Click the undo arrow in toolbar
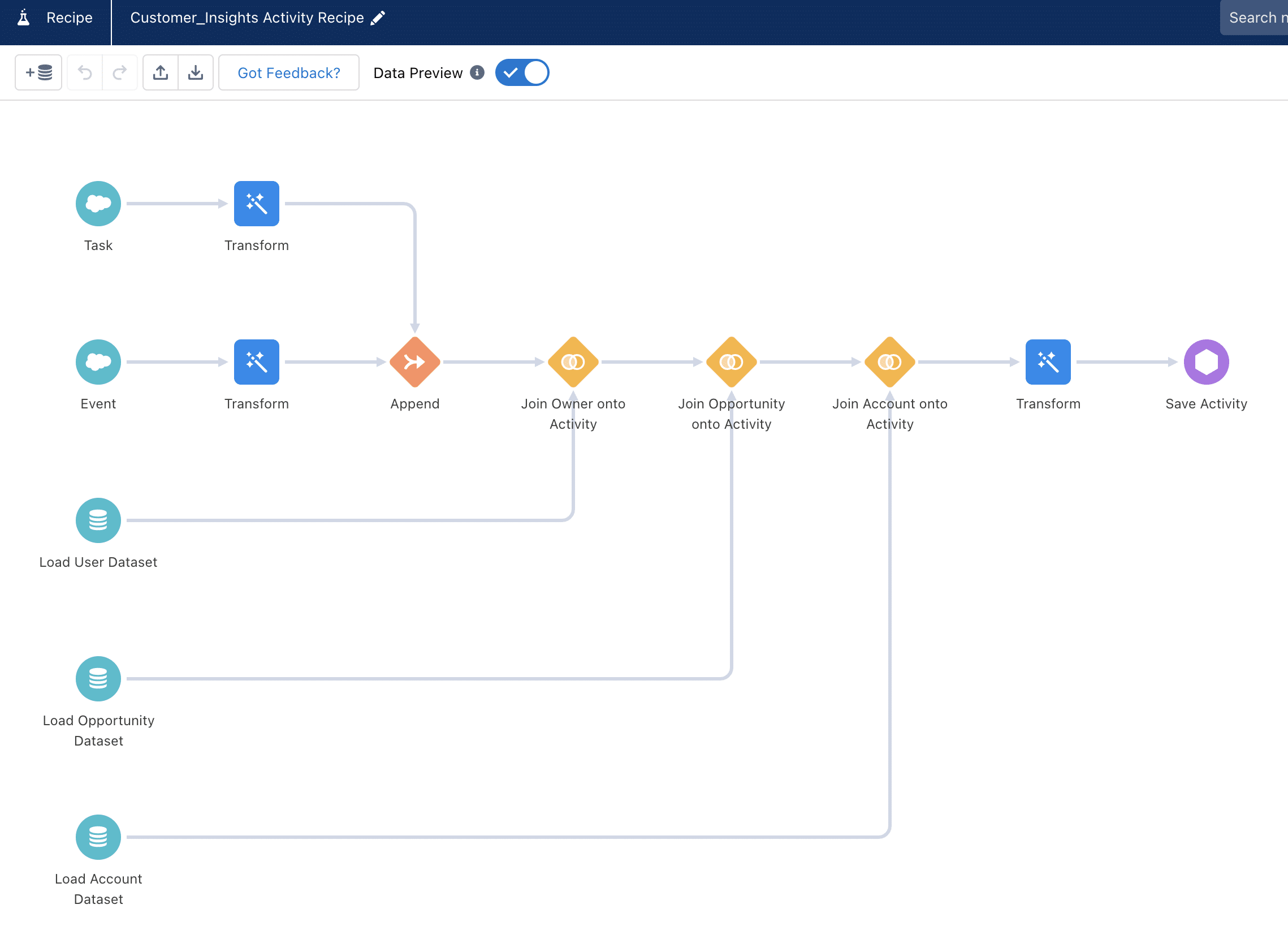Viewport: 1288px width, 939px height. pos(85,73)
